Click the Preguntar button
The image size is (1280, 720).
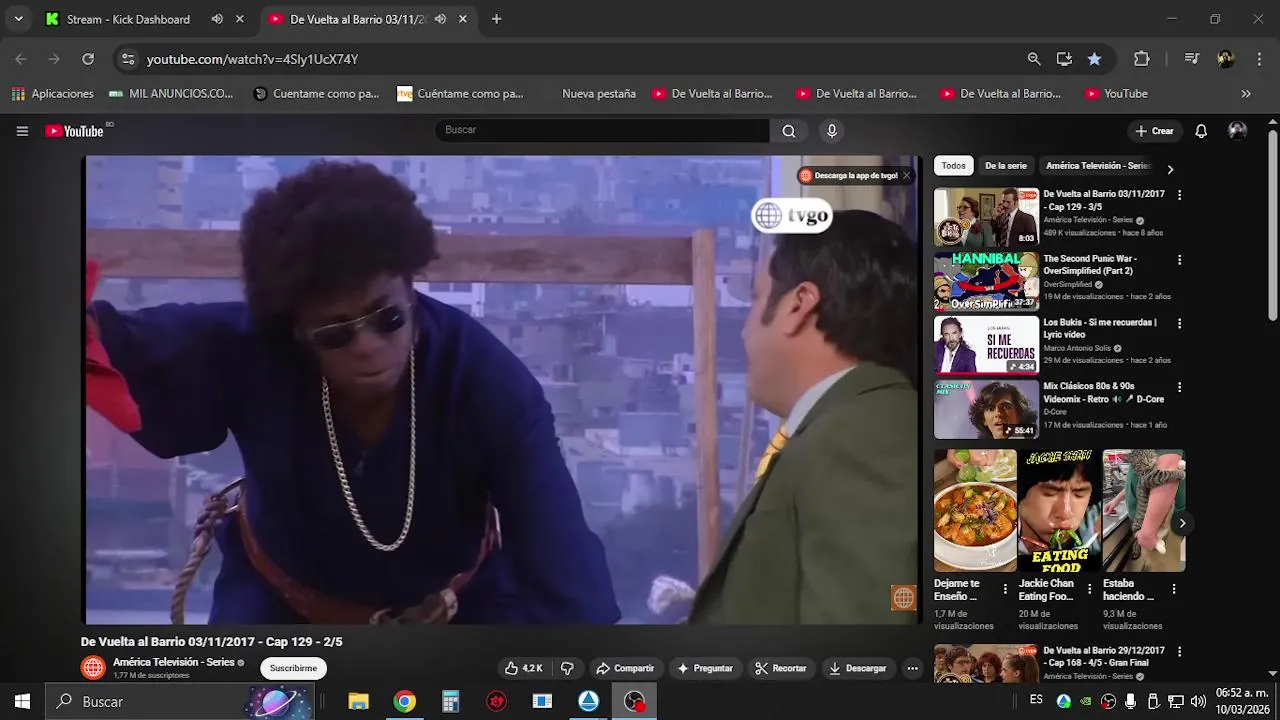[704, 668]
